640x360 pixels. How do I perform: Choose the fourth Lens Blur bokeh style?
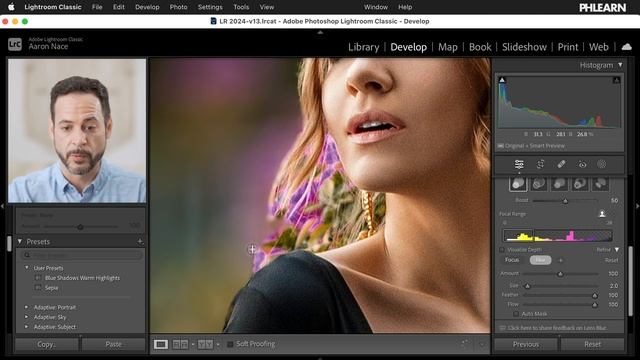coord(580,184)
